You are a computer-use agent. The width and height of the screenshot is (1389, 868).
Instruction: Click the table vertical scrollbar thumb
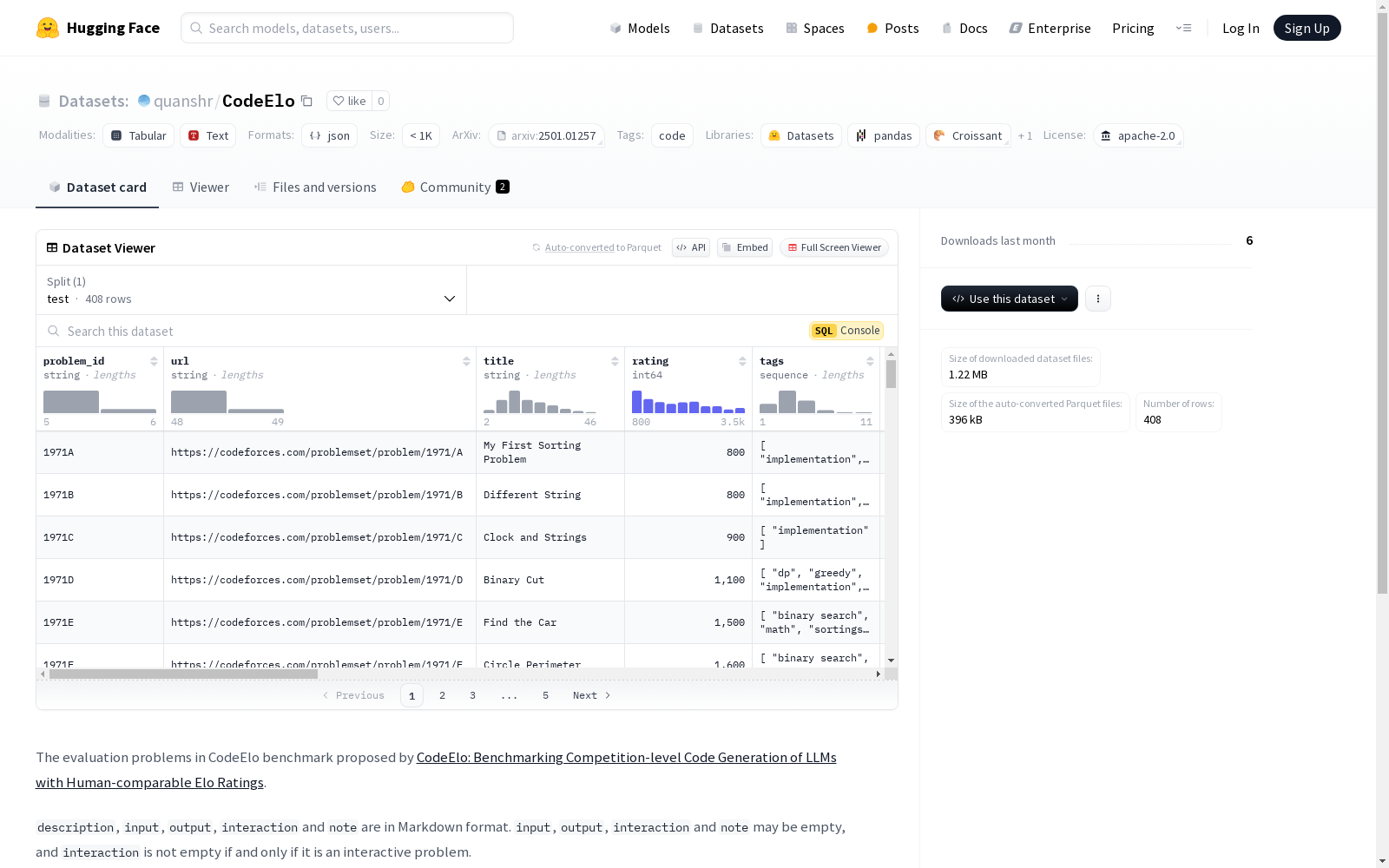point(891,374)
